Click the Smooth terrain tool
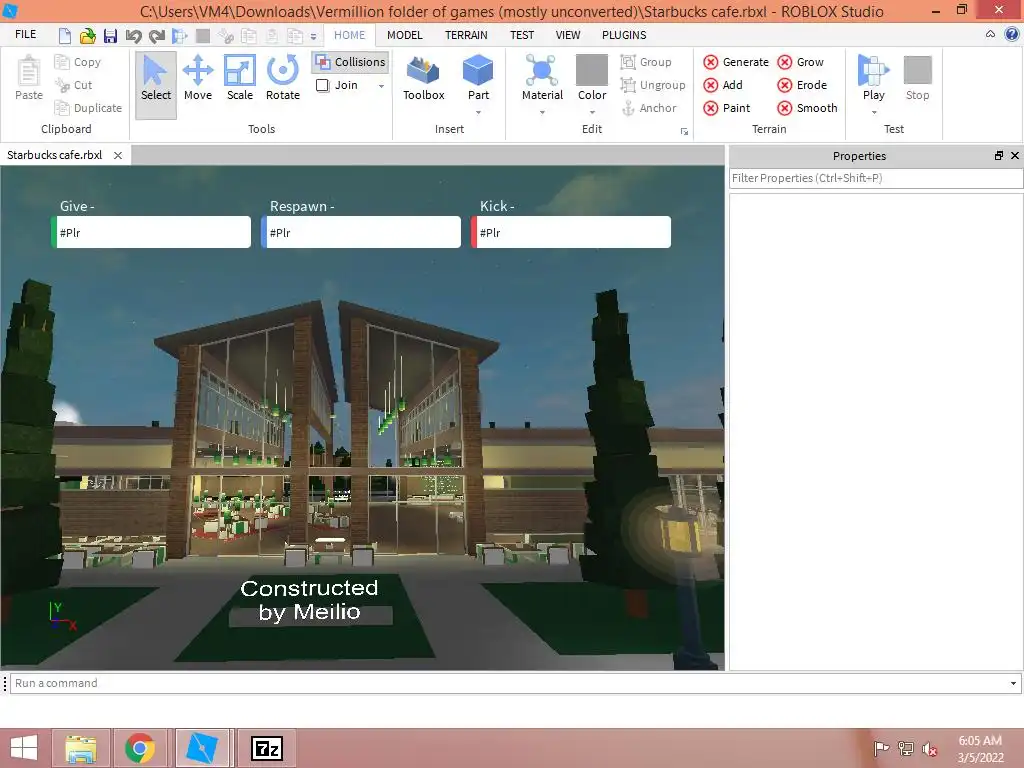 (808, 108)
